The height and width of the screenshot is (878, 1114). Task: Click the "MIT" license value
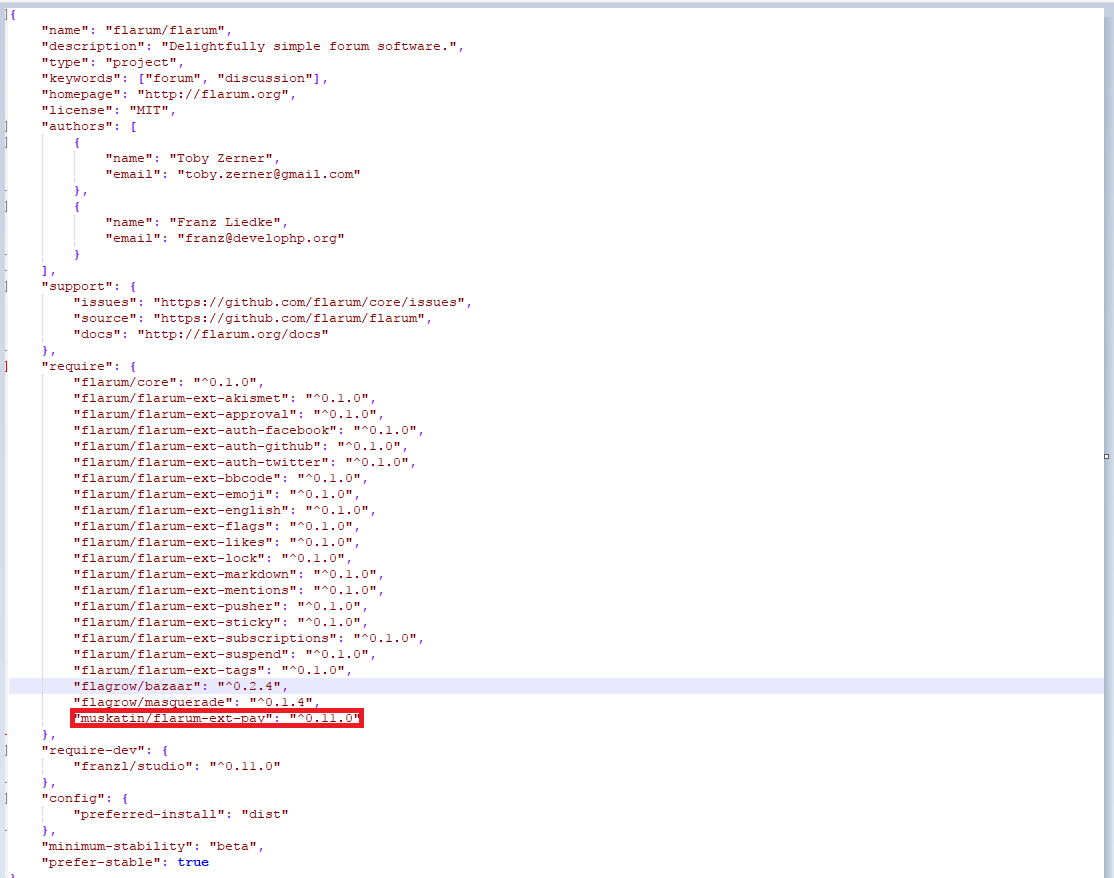(149, 110)
